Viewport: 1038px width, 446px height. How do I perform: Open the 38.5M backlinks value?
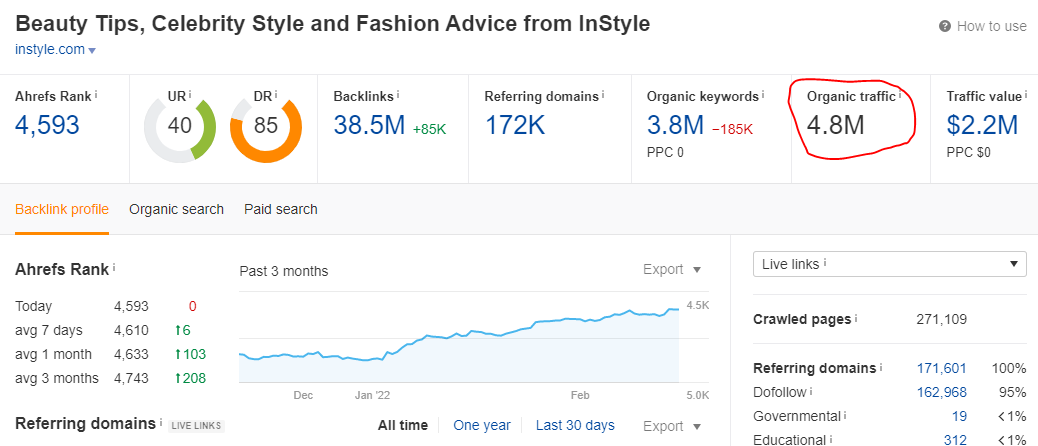(x=369, y=125)
